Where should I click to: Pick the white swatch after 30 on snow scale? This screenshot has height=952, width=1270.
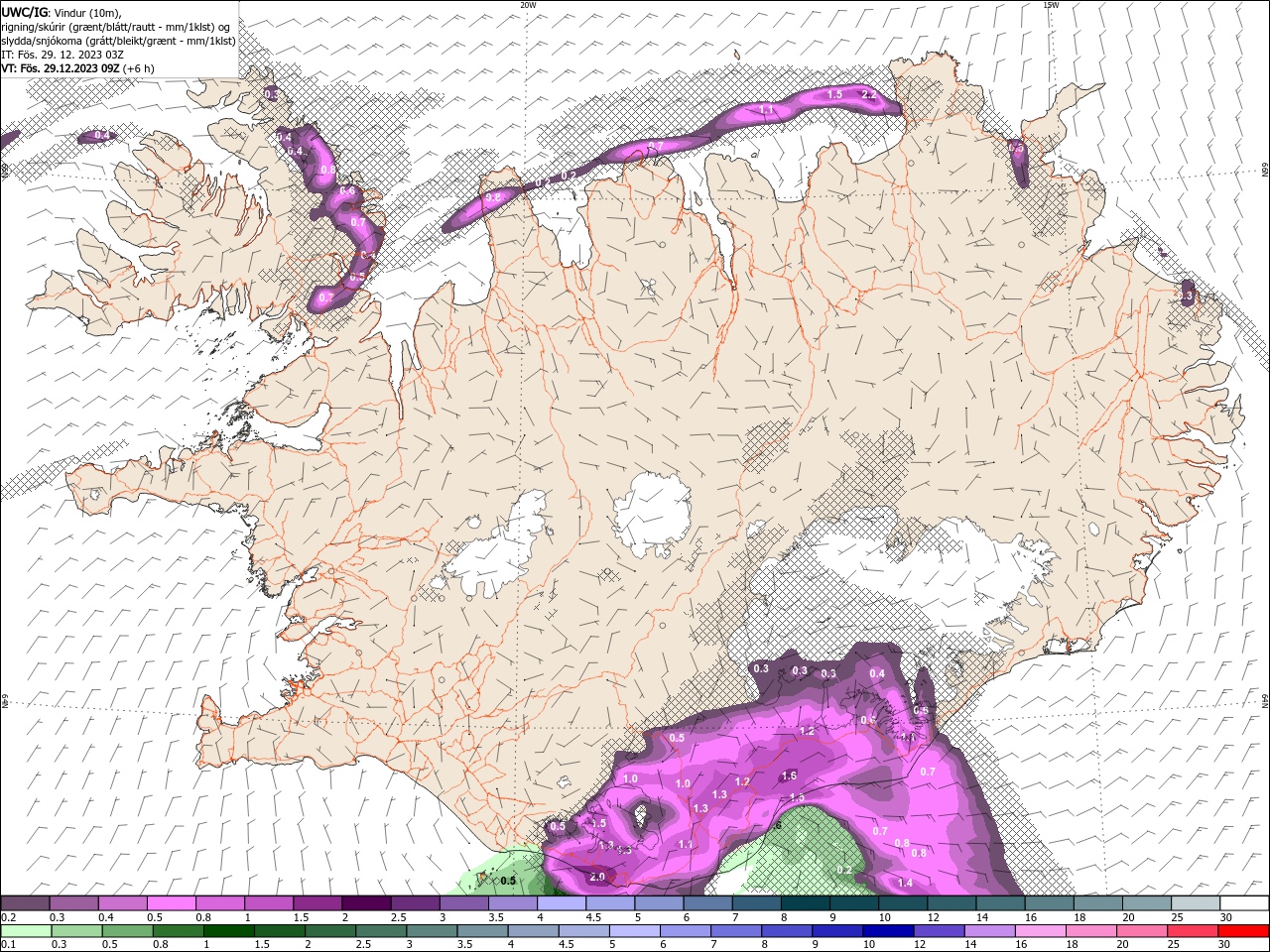pos(1244,903)
